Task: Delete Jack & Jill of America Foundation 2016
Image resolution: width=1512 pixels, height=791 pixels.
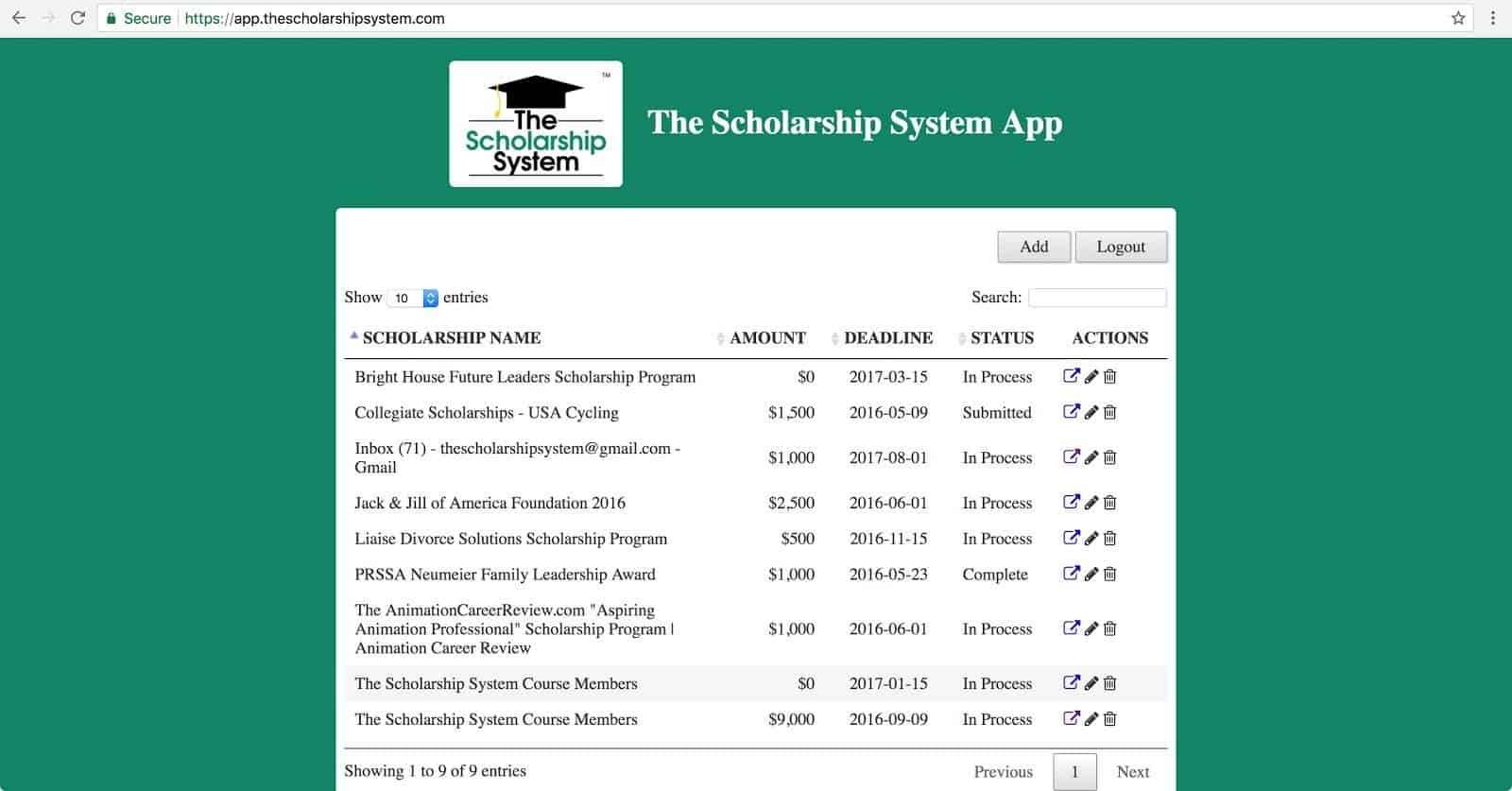Action: tap(1109, 503)
